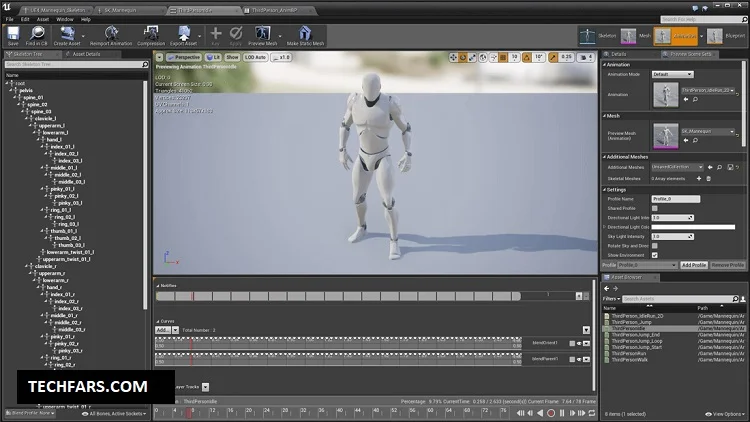The image size is (750, 422).
Task: Toggle playback looping
Action: tap(592, 413)
